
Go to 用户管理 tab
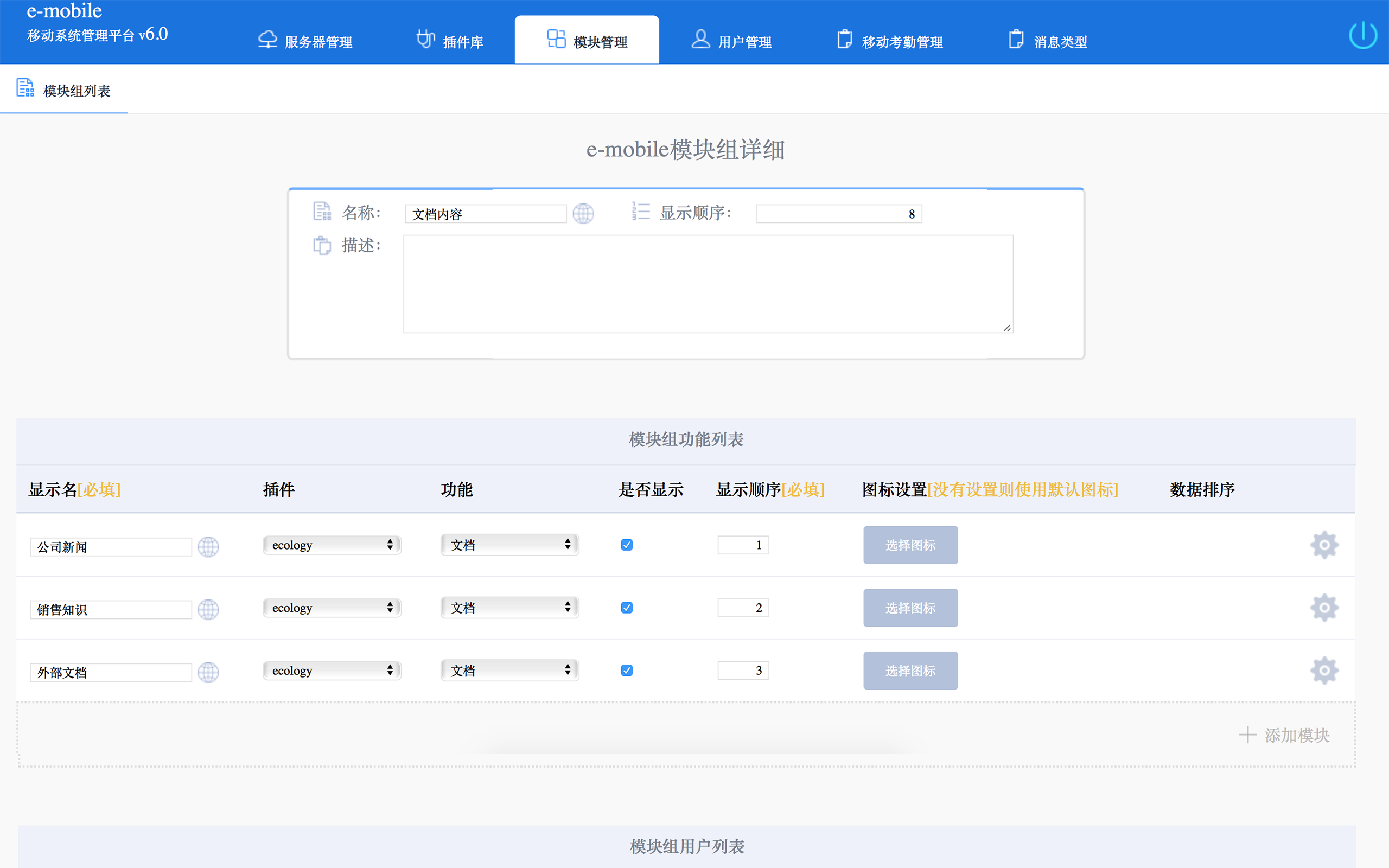click(731, 40)
